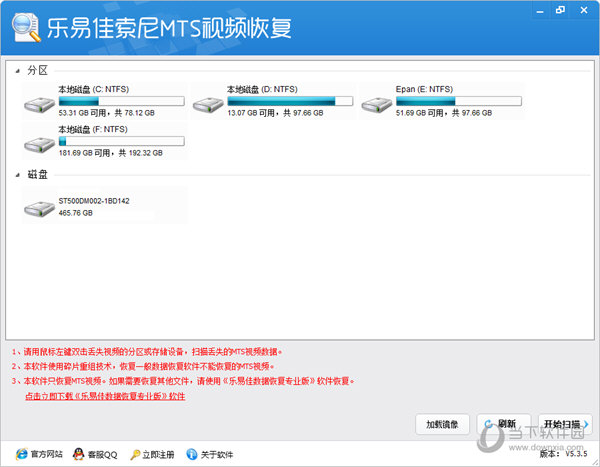Image resolution: width=600 pixels, height=467 pixels.
Task: Click the 465.76 GB disk size
Action: point(76,213)
